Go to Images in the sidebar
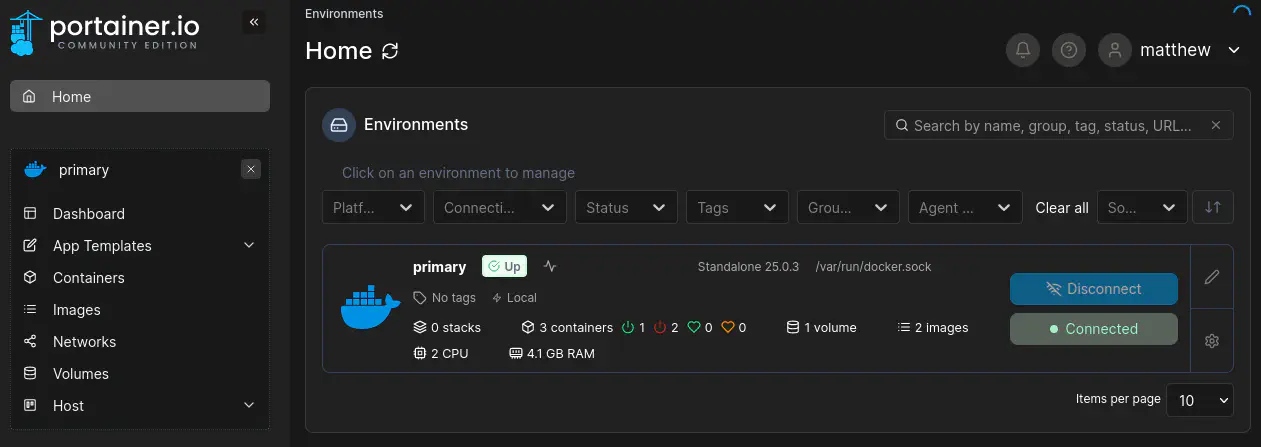 tap(76, 310)
